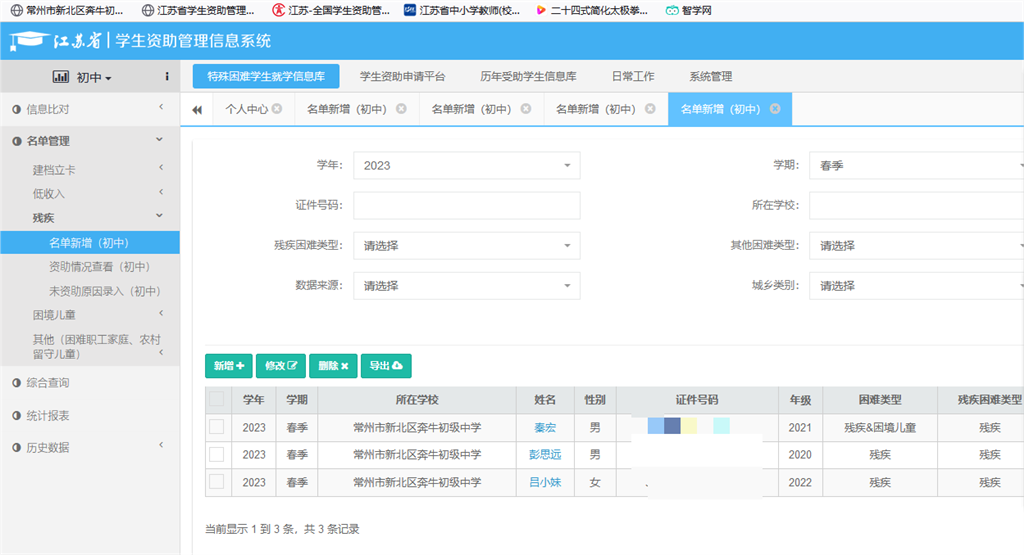The width and height of the screenshot is (1024, 555).
Task: Select 名单新增（初中） sidebar item
Action: [89, 242]
